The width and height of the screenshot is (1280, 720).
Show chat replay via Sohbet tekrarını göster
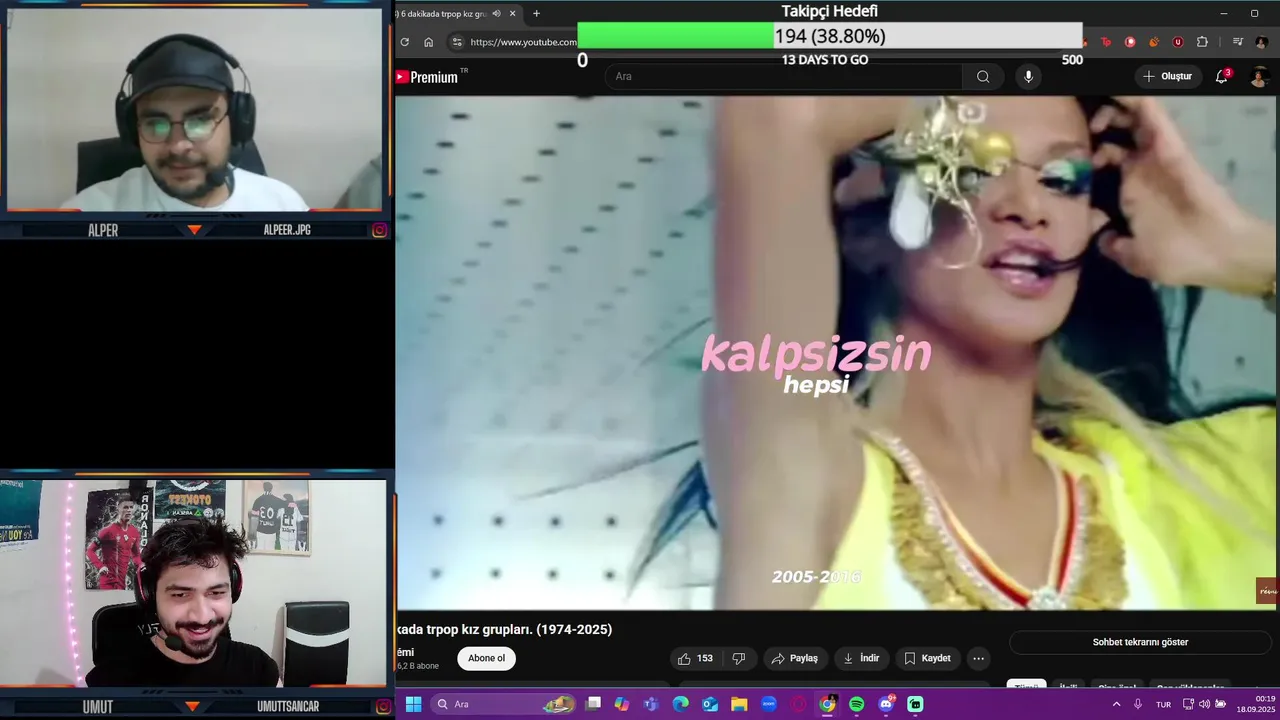(1140, 642)
